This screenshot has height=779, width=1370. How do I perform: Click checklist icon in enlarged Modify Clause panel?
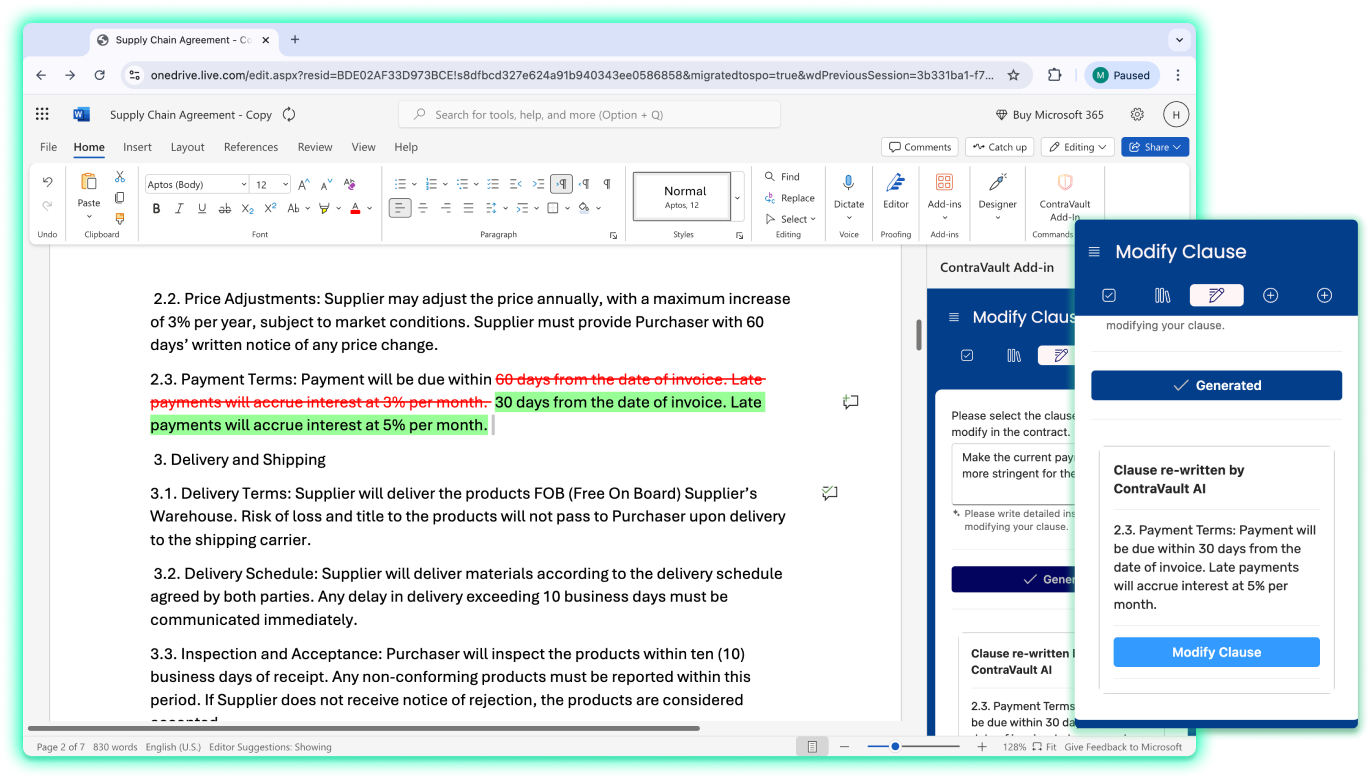(x=1109, y=295)
